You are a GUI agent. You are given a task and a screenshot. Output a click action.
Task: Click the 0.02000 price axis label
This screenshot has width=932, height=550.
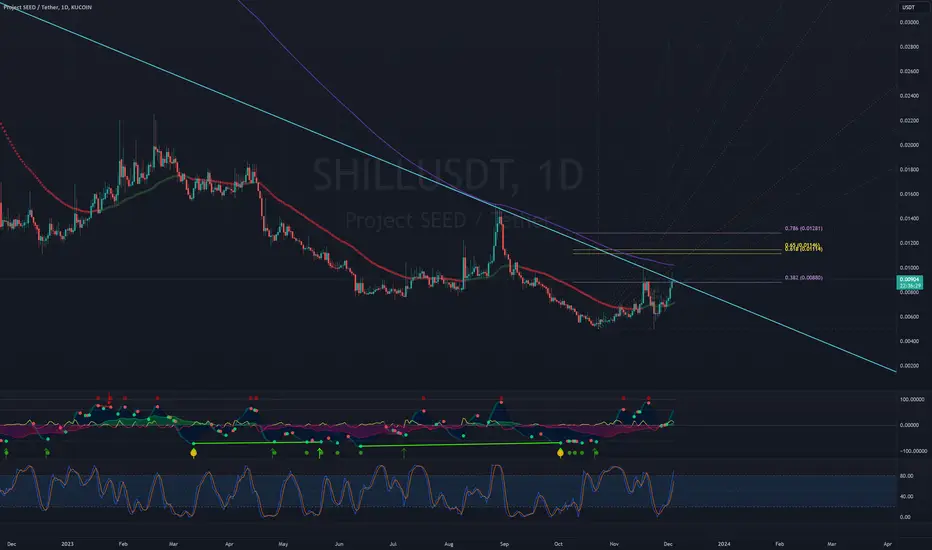[x=909, y=145]
